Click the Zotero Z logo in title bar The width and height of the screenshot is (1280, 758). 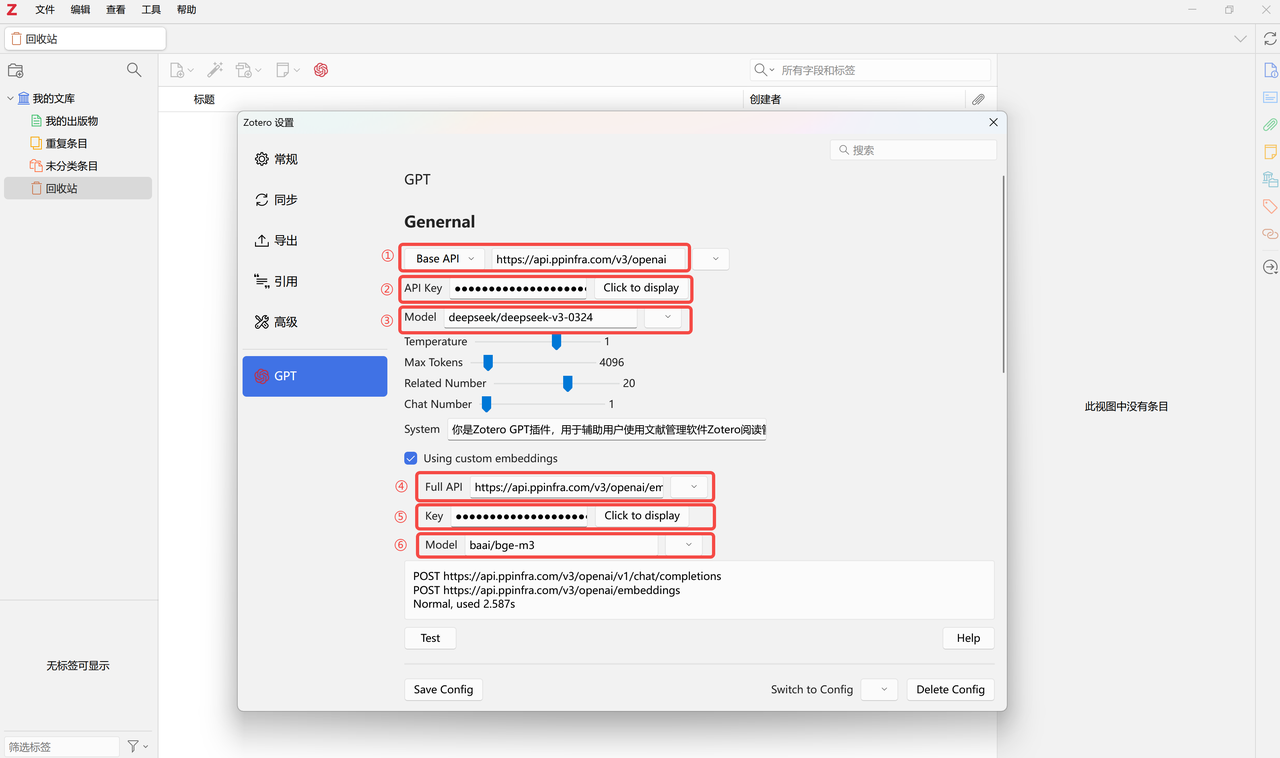[x=10, y=10]
